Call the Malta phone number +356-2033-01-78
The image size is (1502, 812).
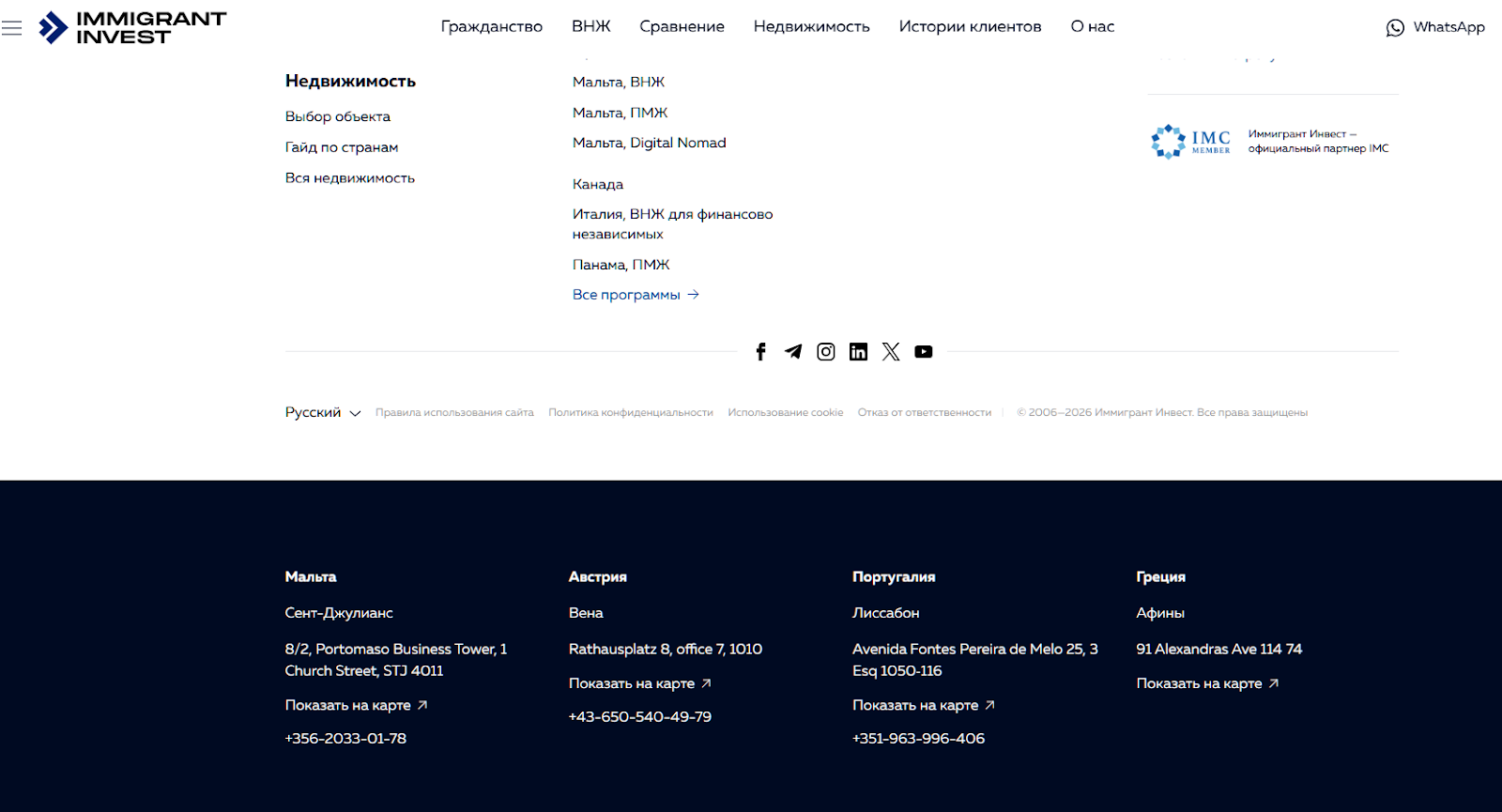(x=345, y=739)
